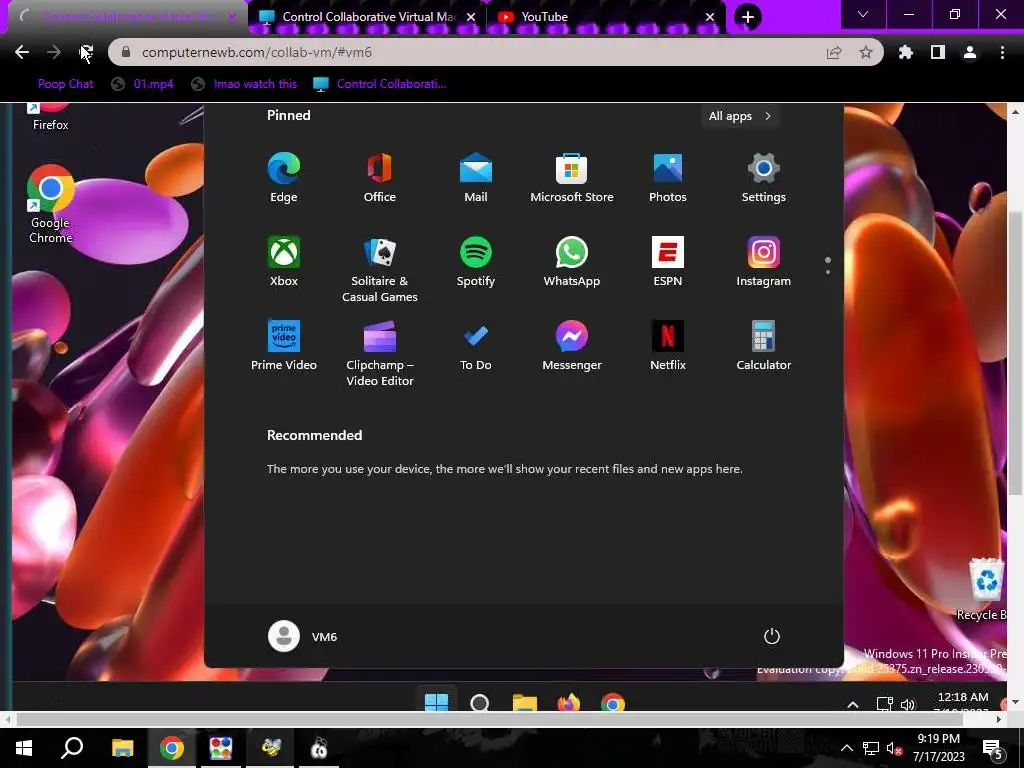Switch to Control Collaborative Virtual Machines tab
Viewport: 1024px width, 768px height.
tap(368, 17)
